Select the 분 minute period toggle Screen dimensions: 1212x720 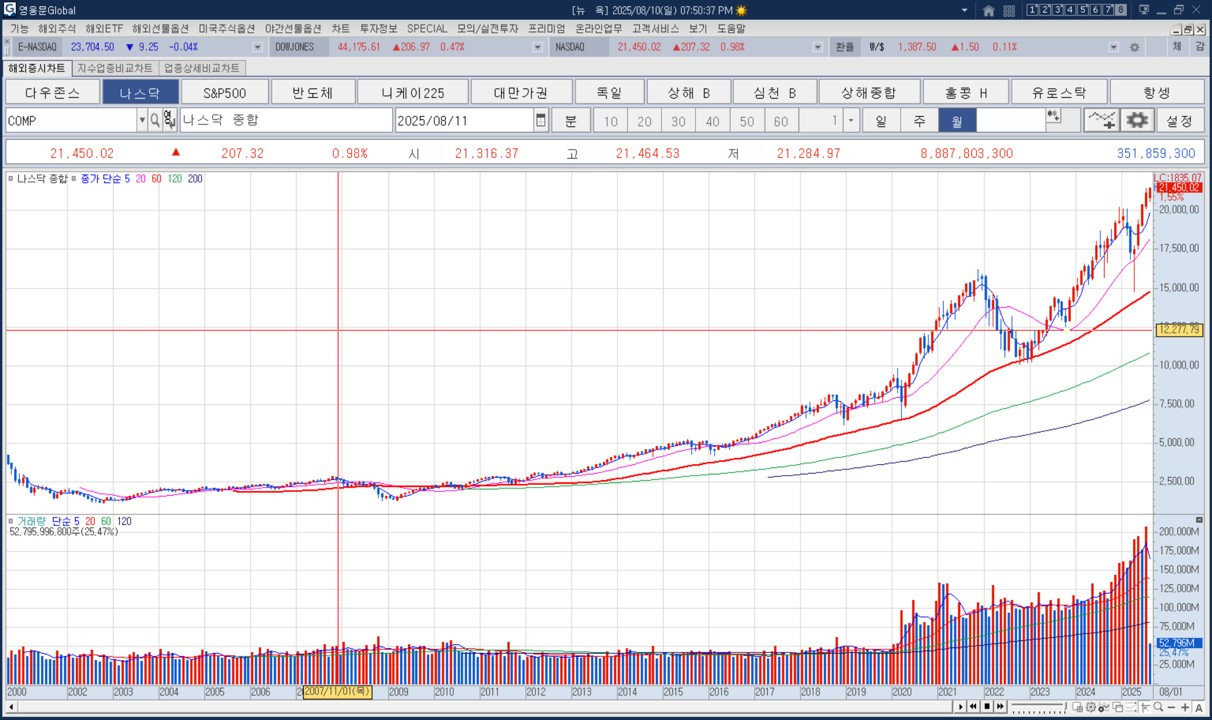[x=570, y=120]
